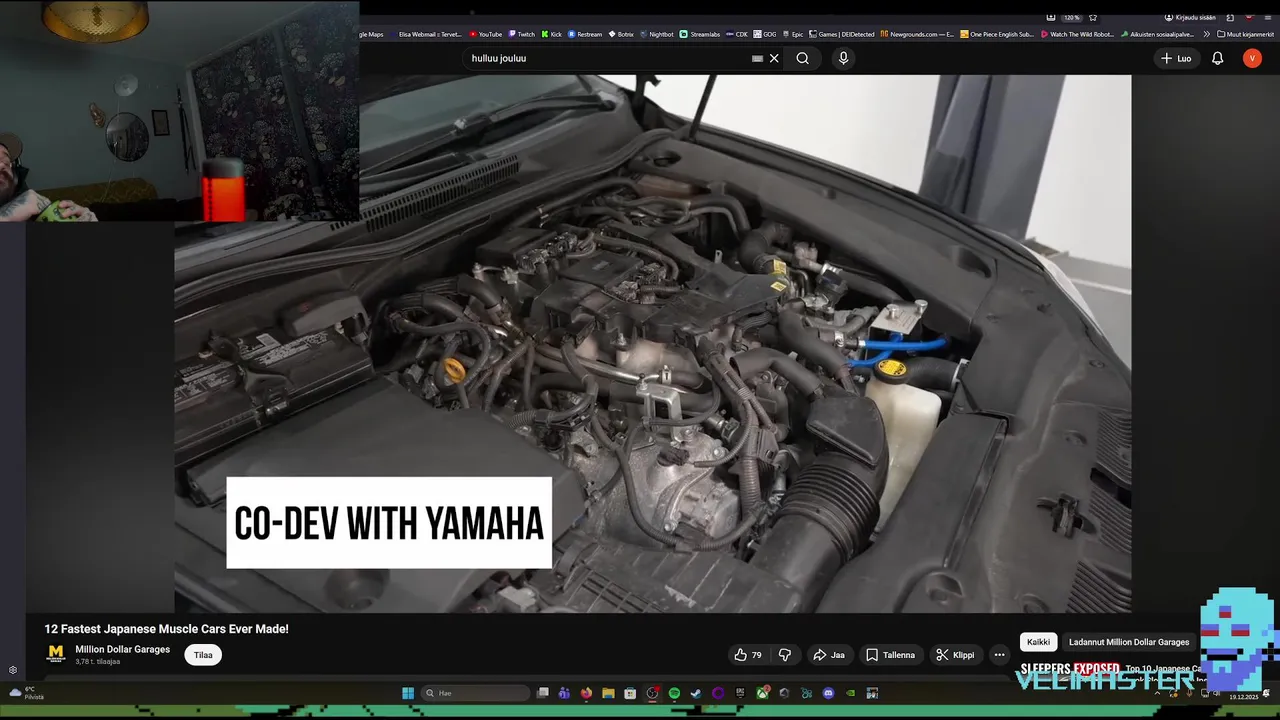Image resolution: width=1280 pixels, height=720 pixels.
Task: Open weather widget on taskbar
Action: [26, 693]
